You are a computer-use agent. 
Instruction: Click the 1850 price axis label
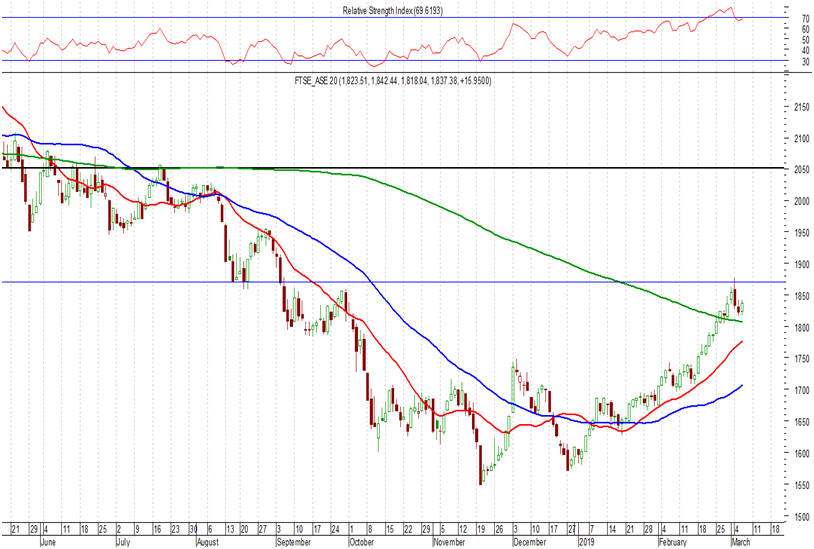coord(802,296)
